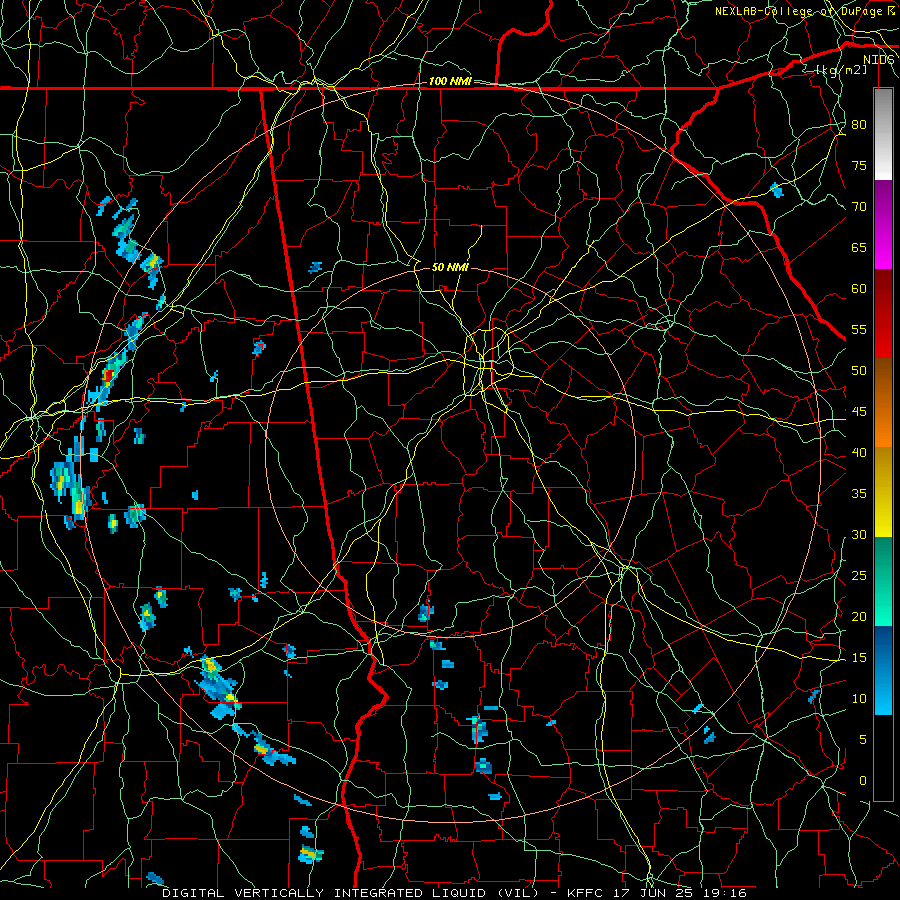Select the 5 value on the VIL scale

click(862, 740)
